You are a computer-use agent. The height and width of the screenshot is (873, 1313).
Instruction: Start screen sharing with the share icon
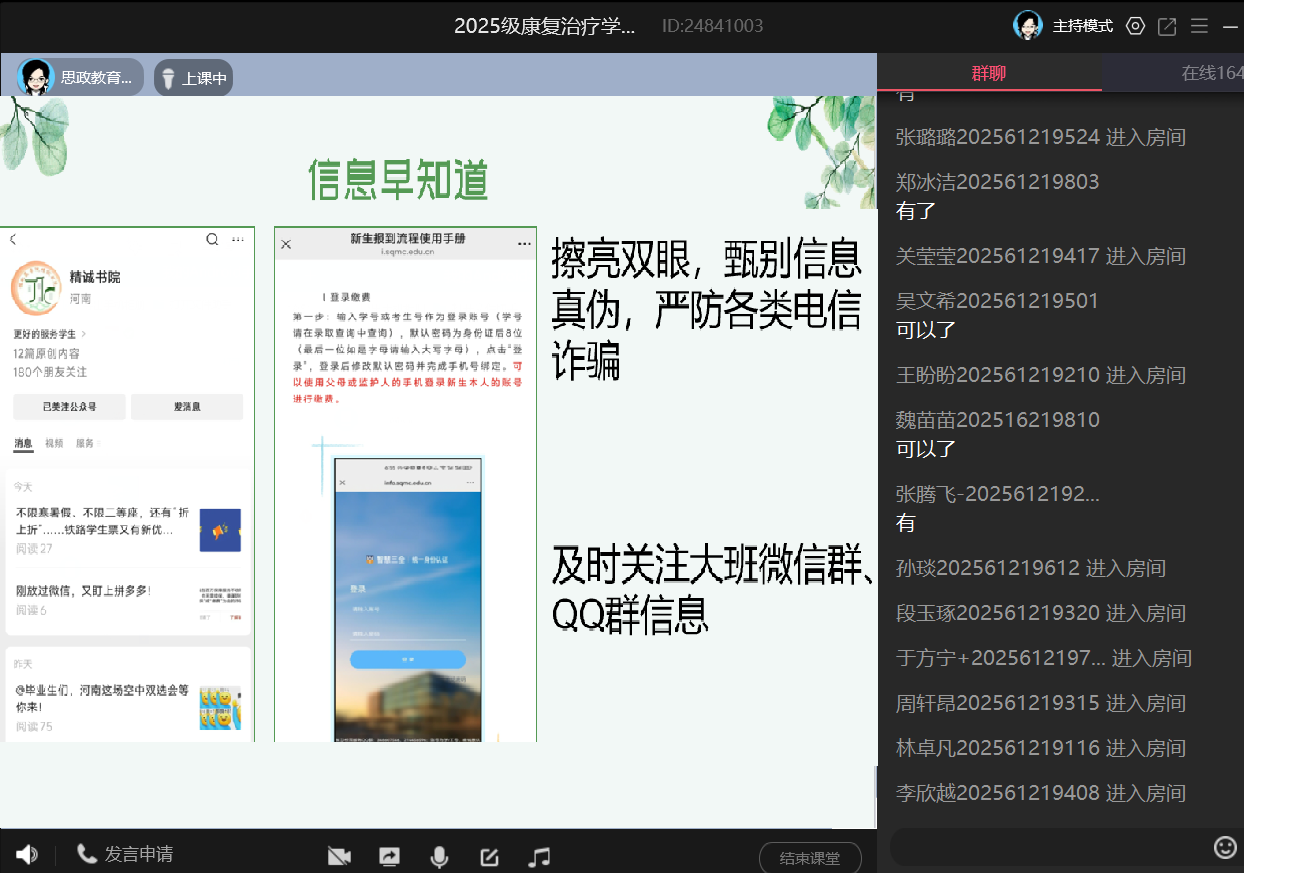tap(389, 857)
